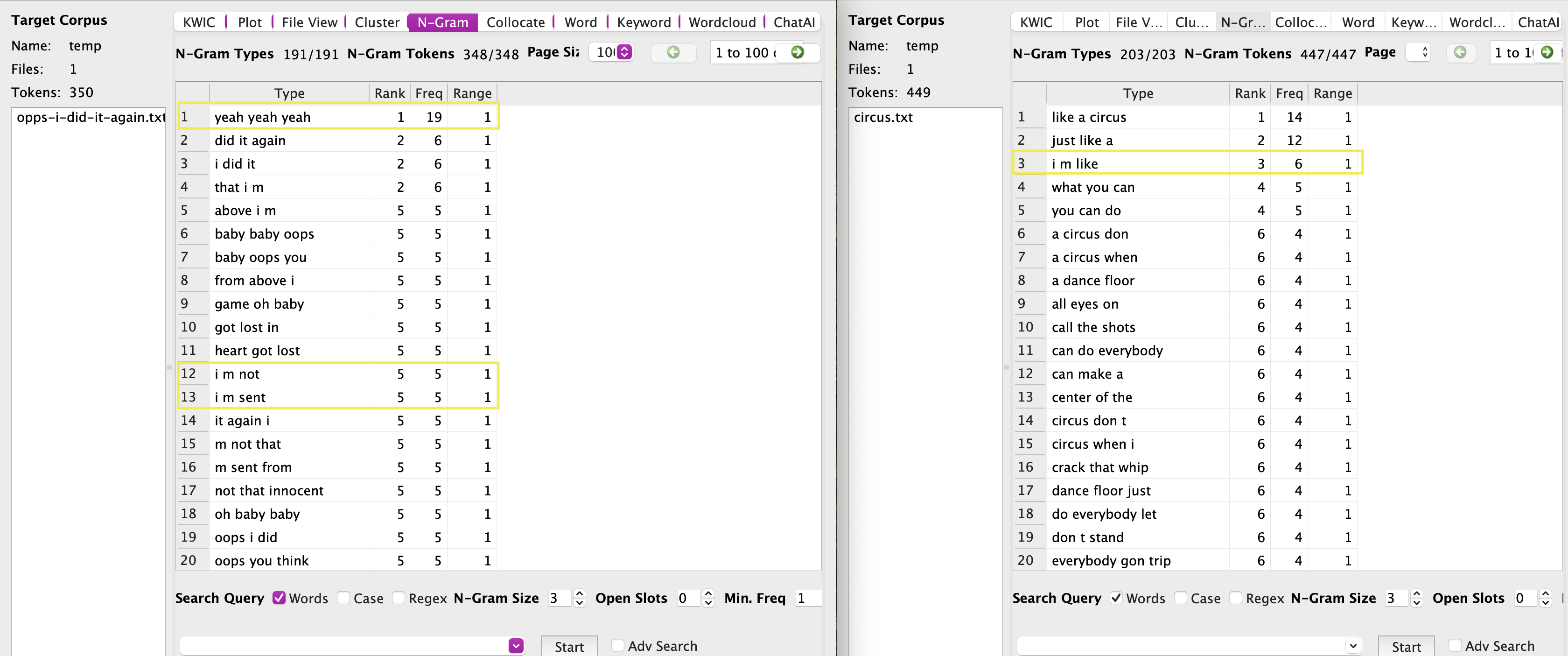Click left window's Min. Freq input field

pyautogui.click(x=808, y=598)
